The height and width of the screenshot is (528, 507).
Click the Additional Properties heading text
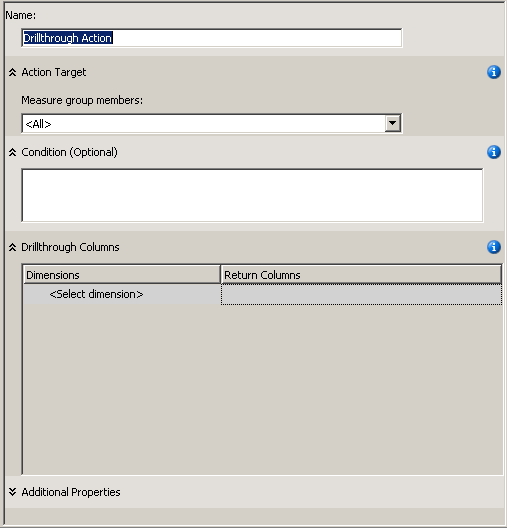click(x=71, y=492)
